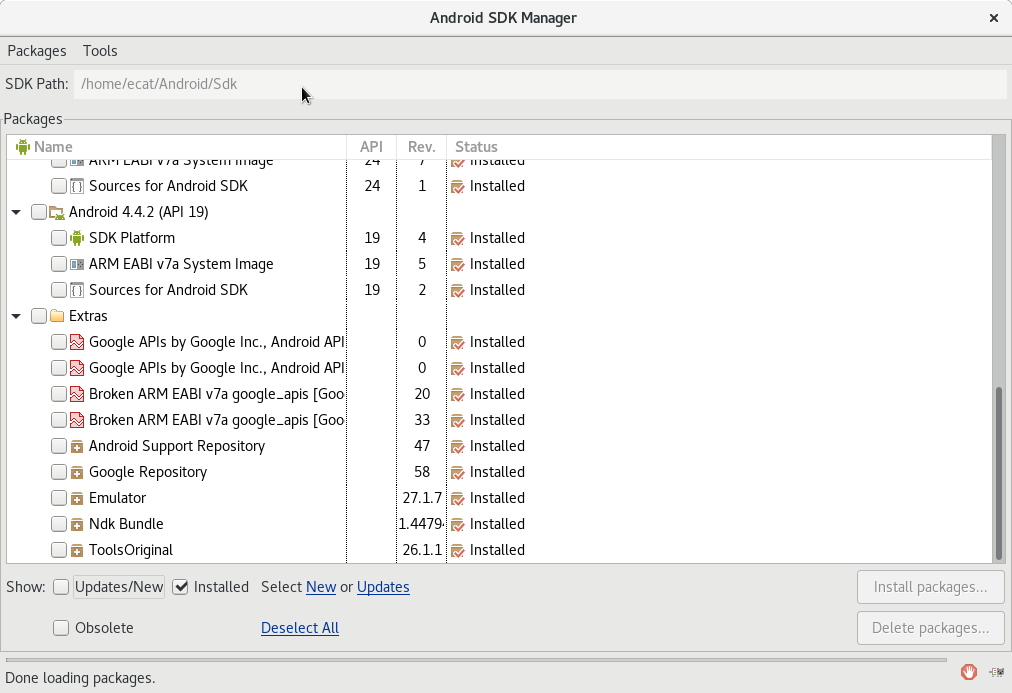Click the New selection link

click(x=321, y=587)
